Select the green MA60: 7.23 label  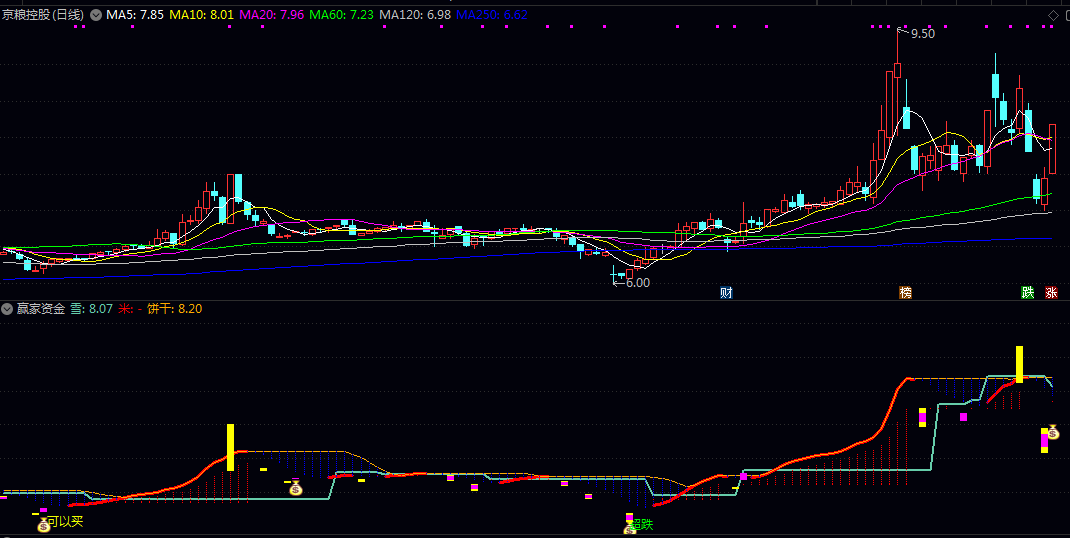coord(342,15)
